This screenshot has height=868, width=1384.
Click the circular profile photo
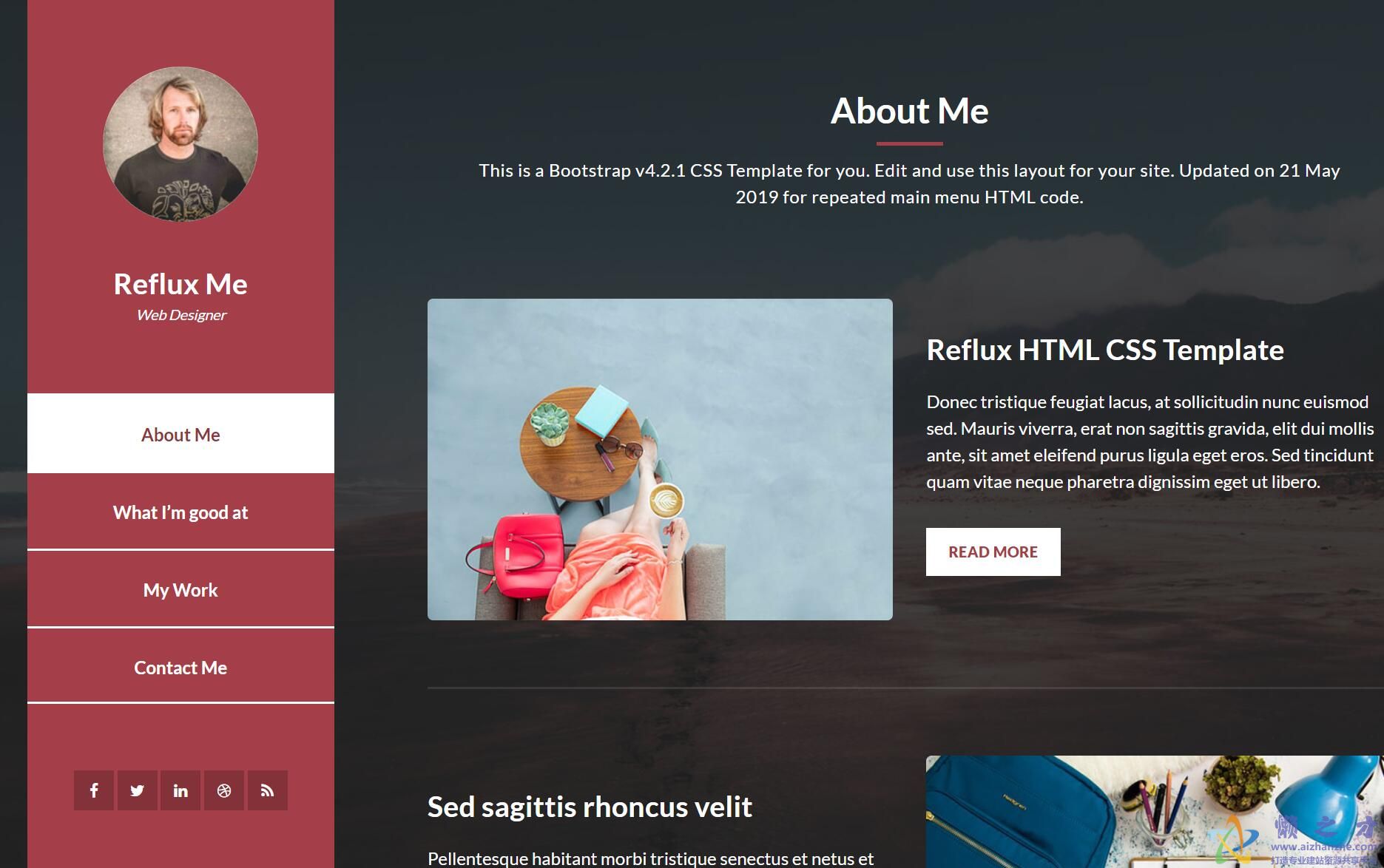[x=180, y=144]
